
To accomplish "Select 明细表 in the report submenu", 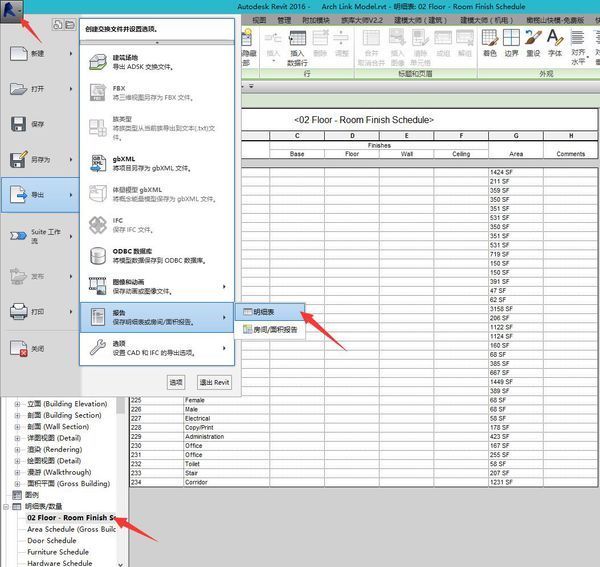I will coord(263,312).
